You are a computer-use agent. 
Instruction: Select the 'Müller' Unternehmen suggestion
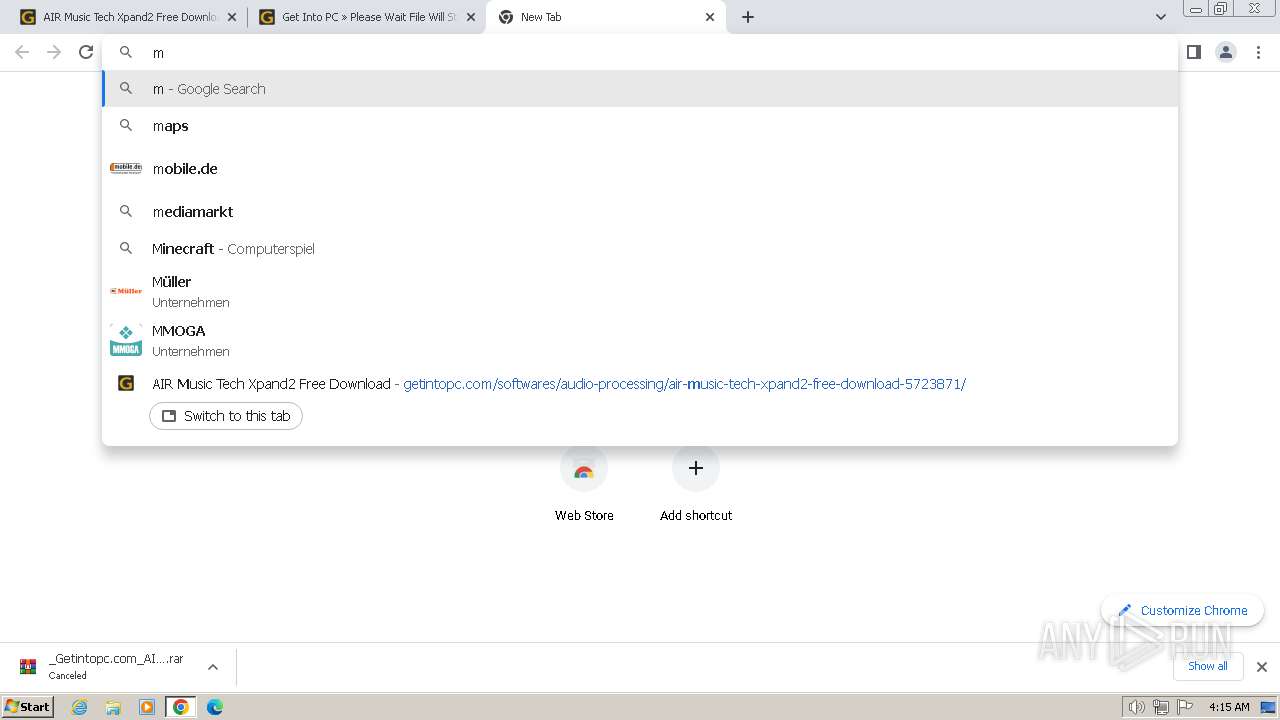[640, 291]
